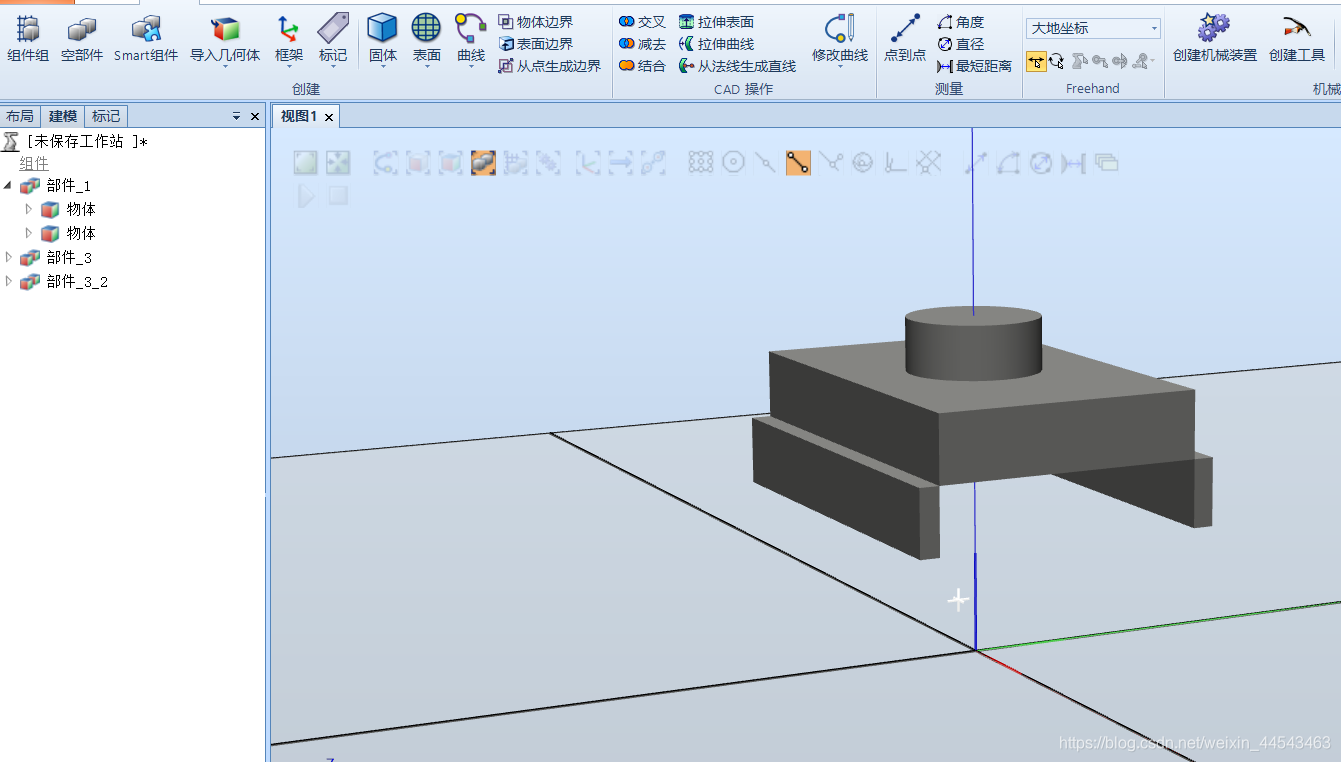1341x762 pixels.
Task: Expand the 部件_3_2 tree node
Action: point(9,281)
